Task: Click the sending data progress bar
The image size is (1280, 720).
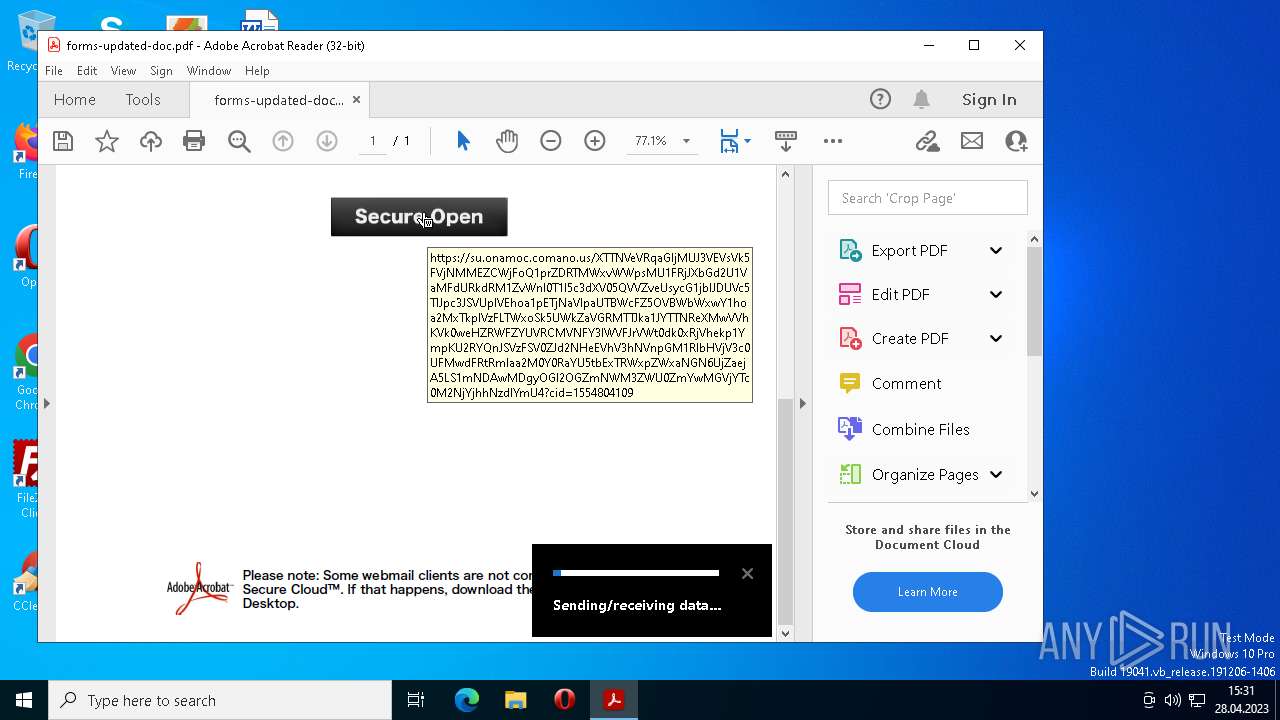Action: point(636,573)
